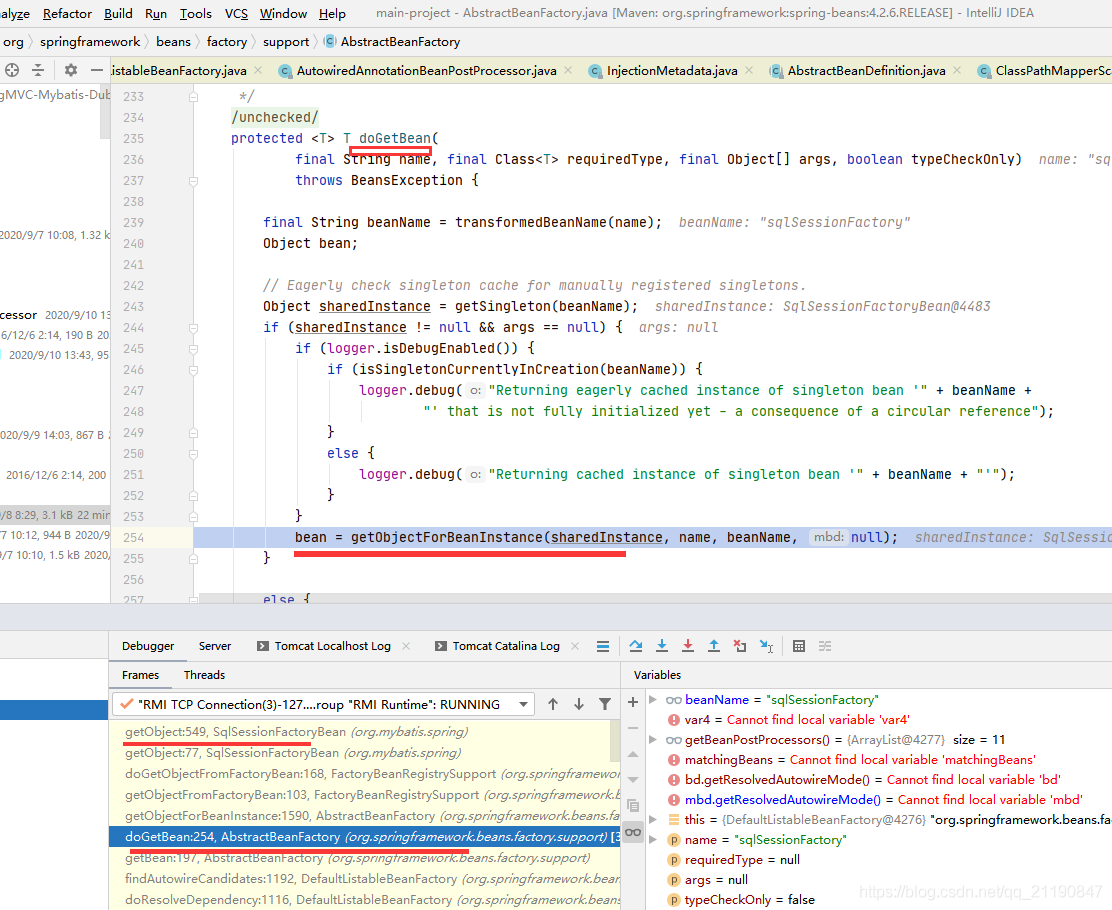Viewport: 1112px width, 910px height.
Task: Click the 'support' breadcrumb
Action: 286,42
